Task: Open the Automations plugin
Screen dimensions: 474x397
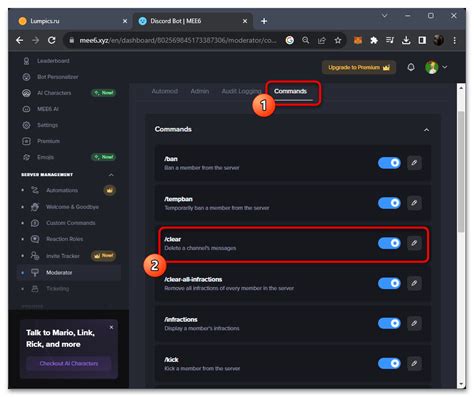Action: tap(62, 190)
